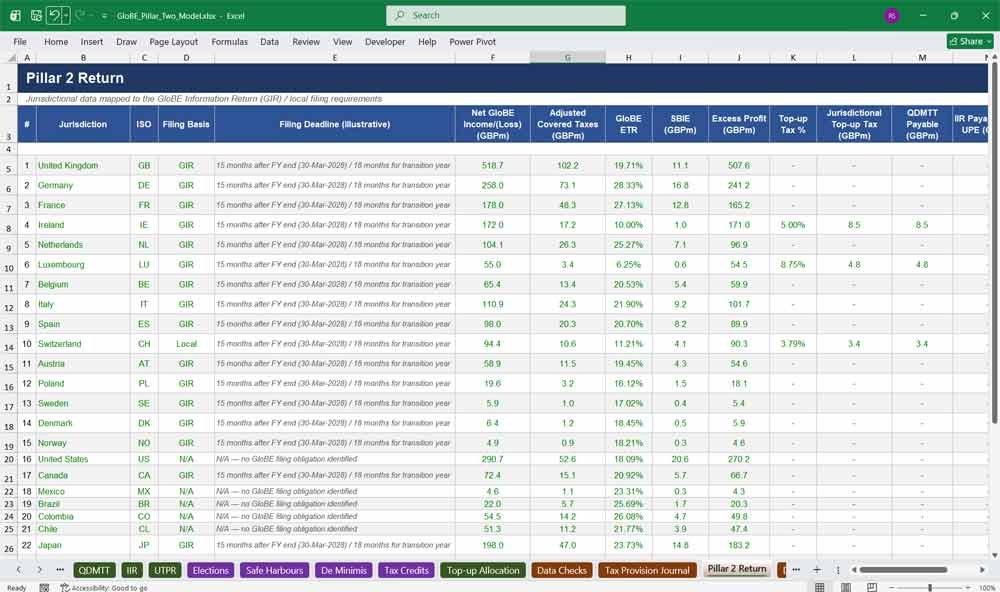The image size is (1000, 592).
Task: Open the Page Layout tab
Action: click(173, 41)
